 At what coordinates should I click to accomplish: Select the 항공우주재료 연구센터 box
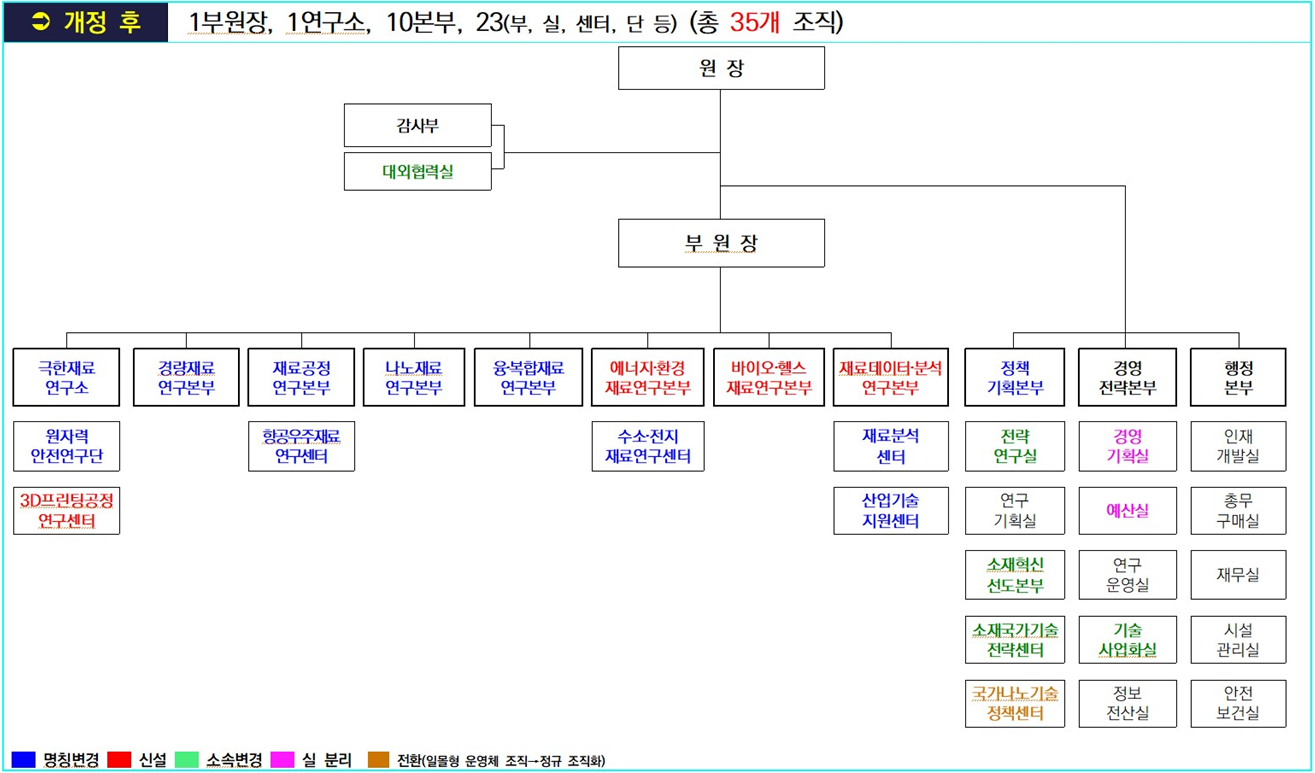tap(302, 446)
